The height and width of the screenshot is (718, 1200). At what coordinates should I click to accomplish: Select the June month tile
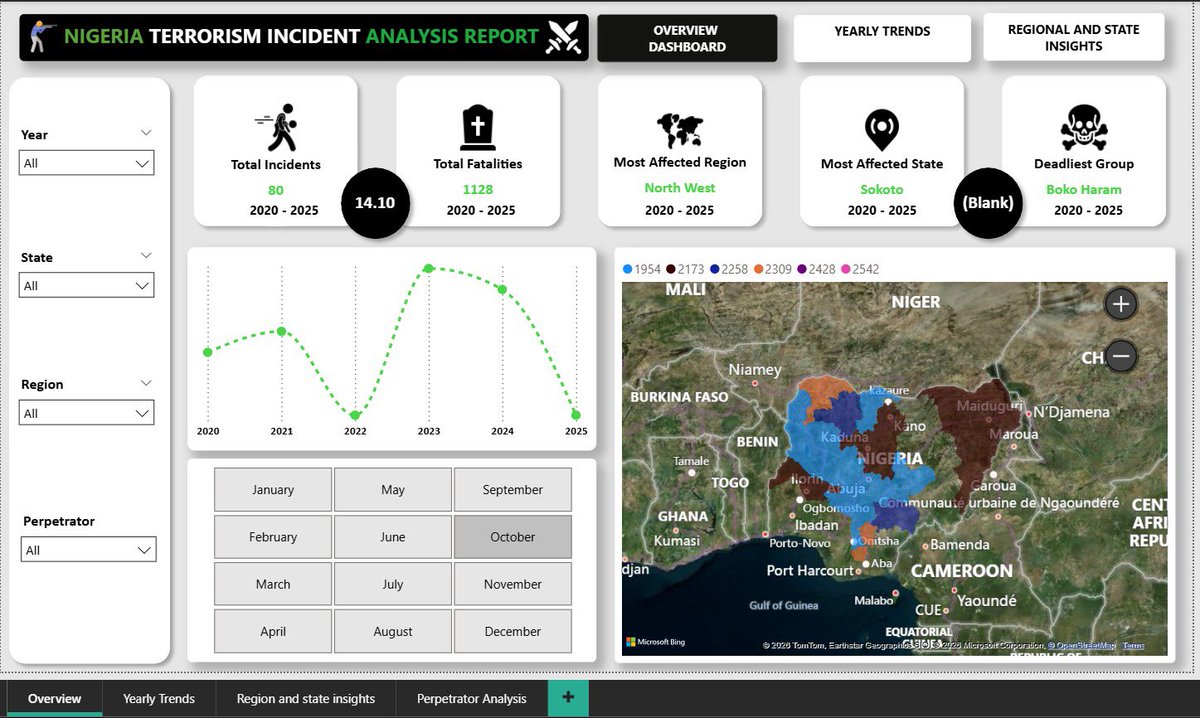click(x=393, y=537)
